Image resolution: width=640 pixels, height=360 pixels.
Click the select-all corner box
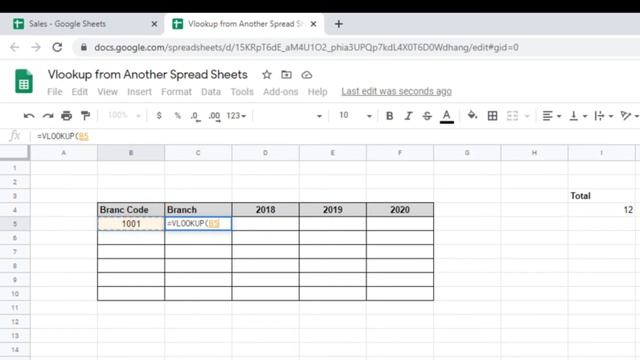pyautogui.click(x=15, y=153)
